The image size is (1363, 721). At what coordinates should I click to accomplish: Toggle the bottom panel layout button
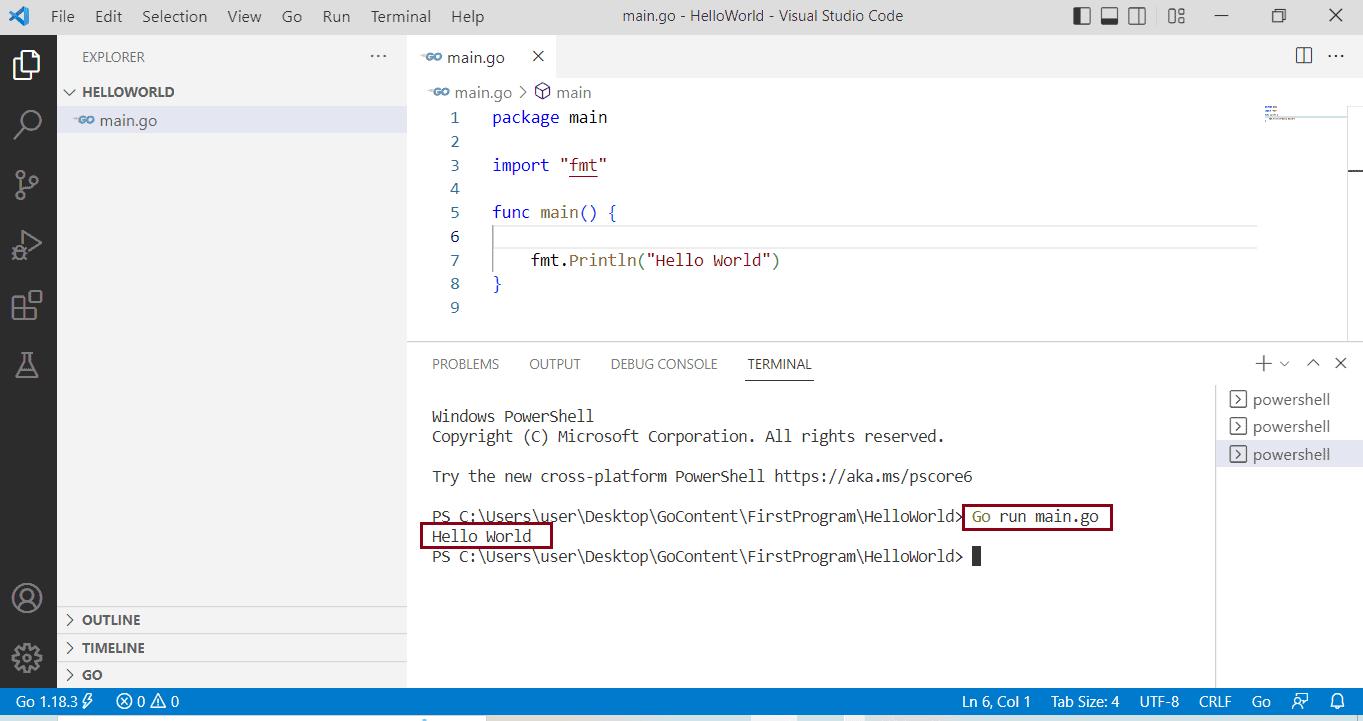pos(1110,16)
